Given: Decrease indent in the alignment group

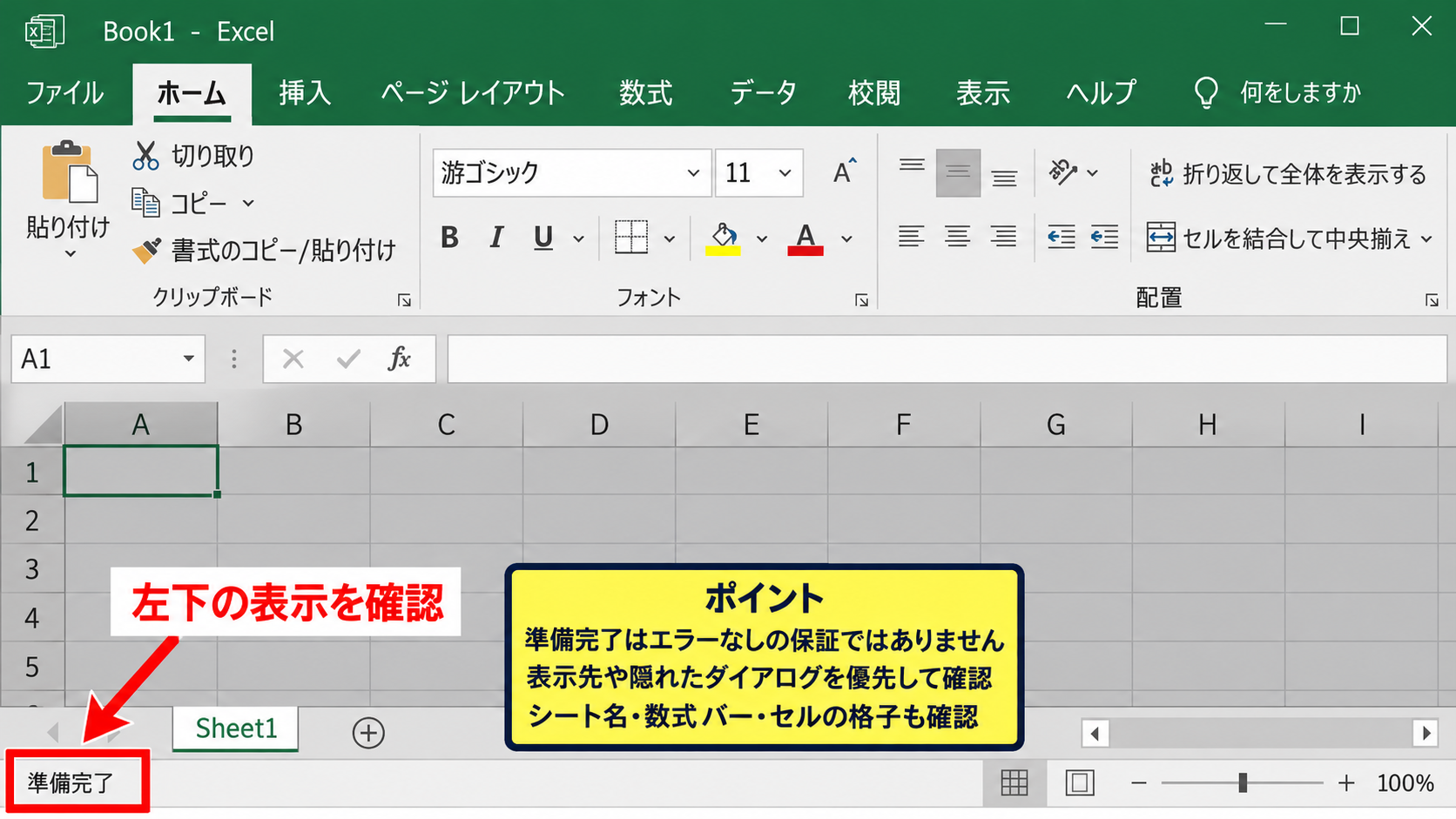Looking at the screenshot, I should pyautogui.click(x=1061, y=237).
